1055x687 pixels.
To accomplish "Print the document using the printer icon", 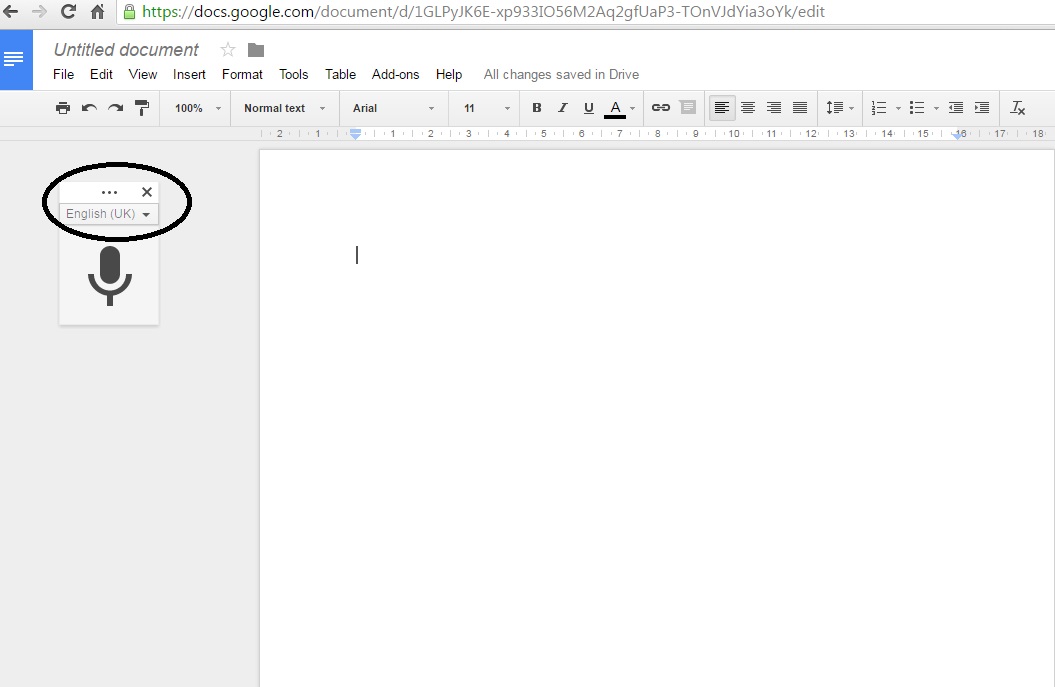I will pos(63,108).
